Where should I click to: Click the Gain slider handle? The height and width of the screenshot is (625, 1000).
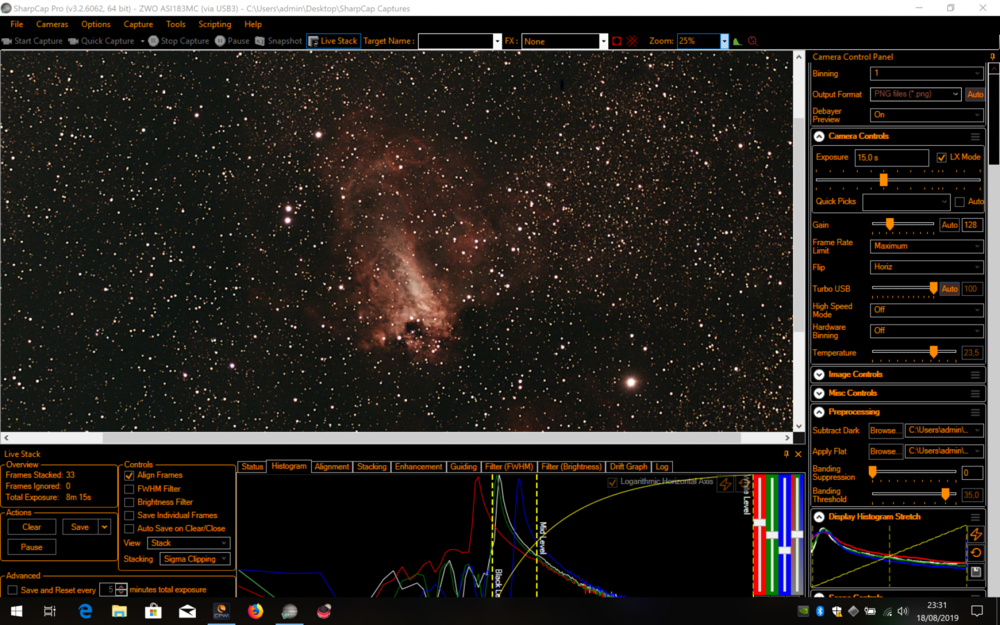(889, 225)
